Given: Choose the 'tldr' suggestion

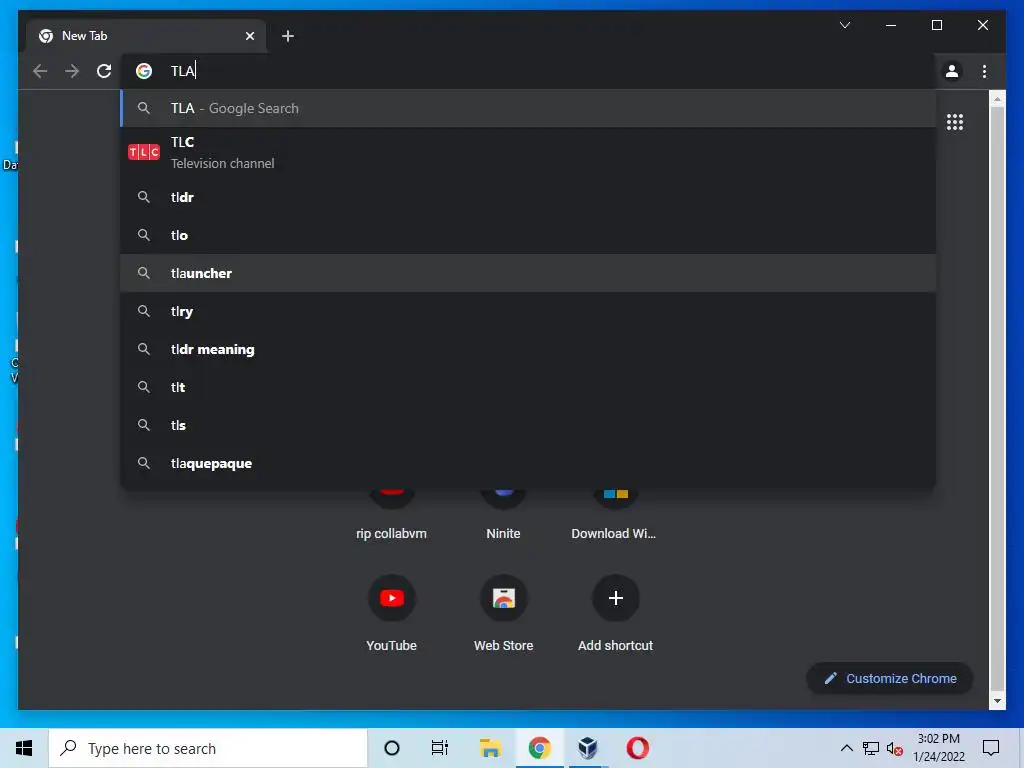Looking at the screenshot, I should click(x=528, y=197).
